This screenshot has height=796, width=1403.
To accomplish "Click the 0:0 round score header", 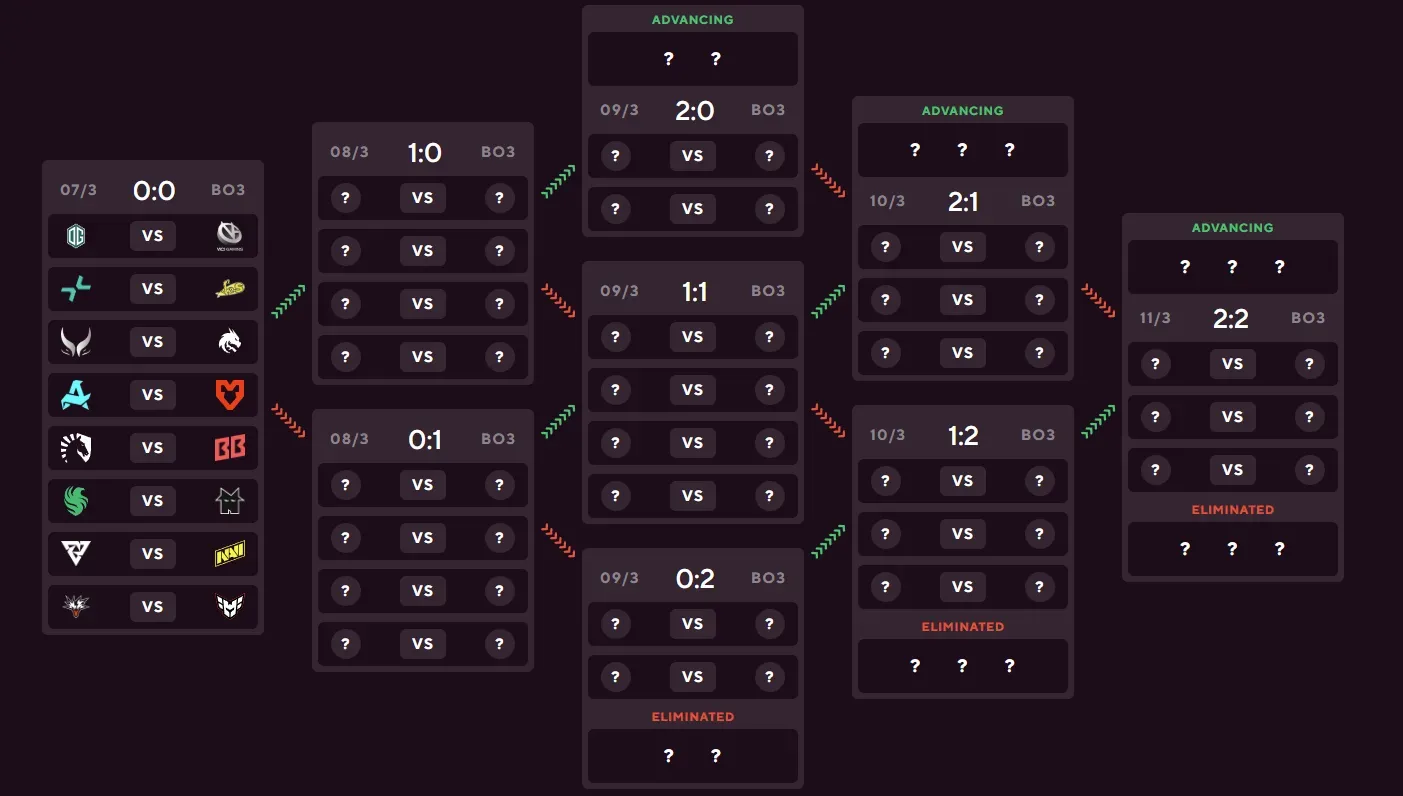I will coord(153,190).
